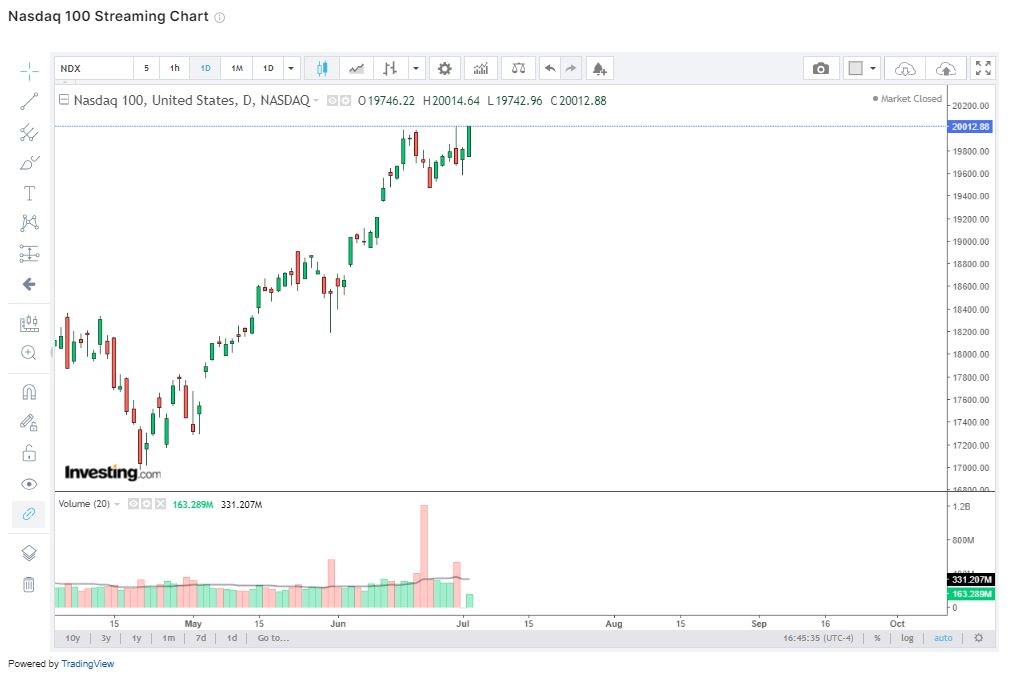Toggle the auto scale option
Image resolution: width=1022 pixels, height=675 pixels.
[943, 638]
